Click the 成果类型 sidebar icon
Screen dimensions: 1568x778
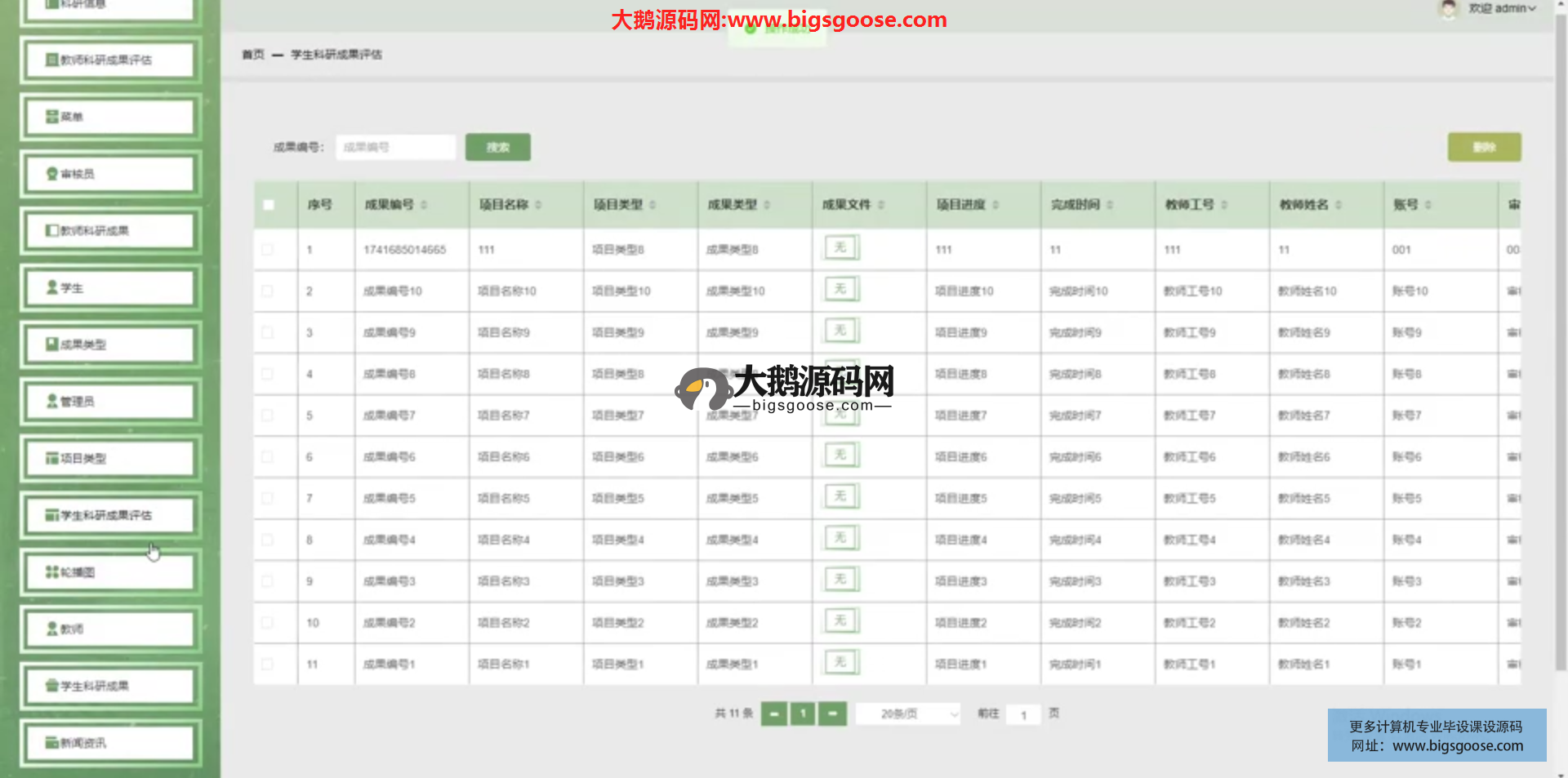pyautogui.click(x=52, y=345)
